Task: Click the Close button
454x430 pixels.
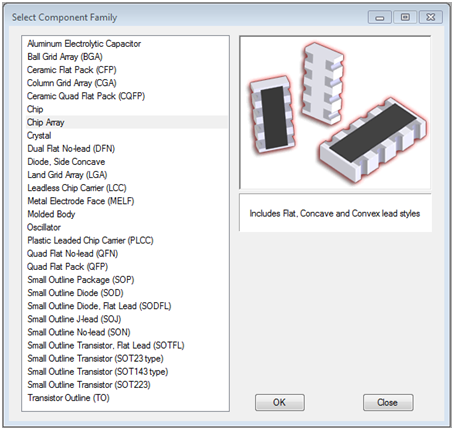Action: pyautogui.click(x=388, y=402)
